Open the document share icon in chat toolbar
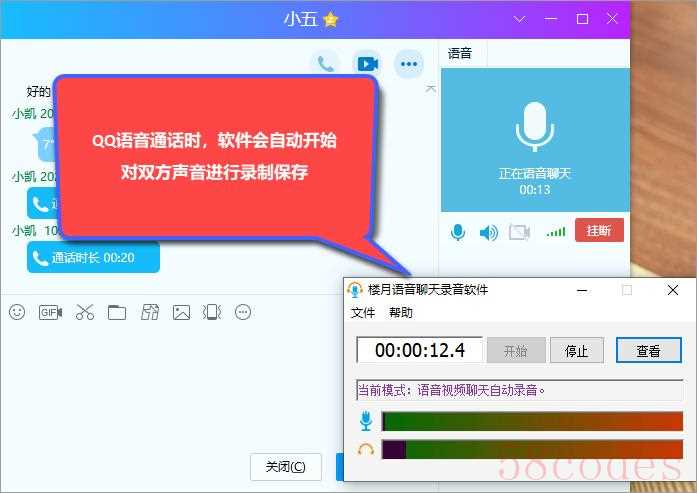 [x=150, y=312]
